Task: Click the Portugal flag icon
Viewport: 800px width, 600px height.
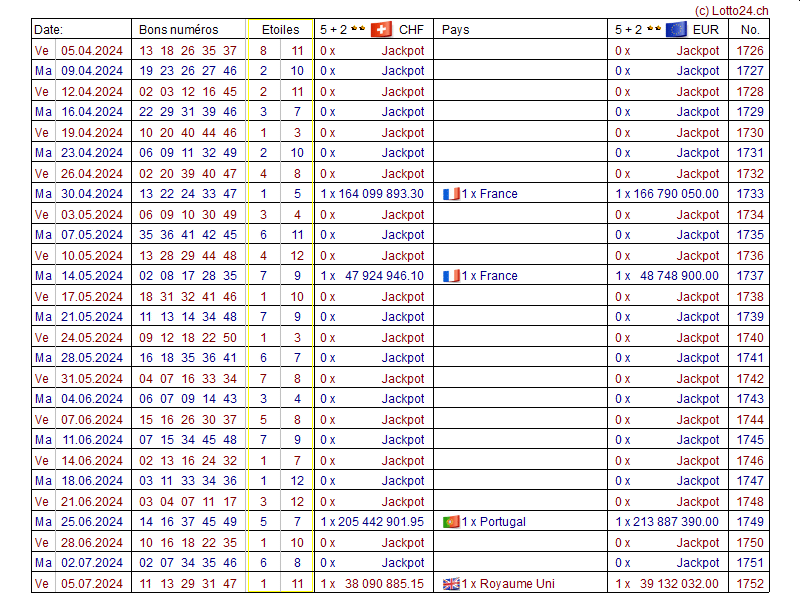Action: coord(451,522)
